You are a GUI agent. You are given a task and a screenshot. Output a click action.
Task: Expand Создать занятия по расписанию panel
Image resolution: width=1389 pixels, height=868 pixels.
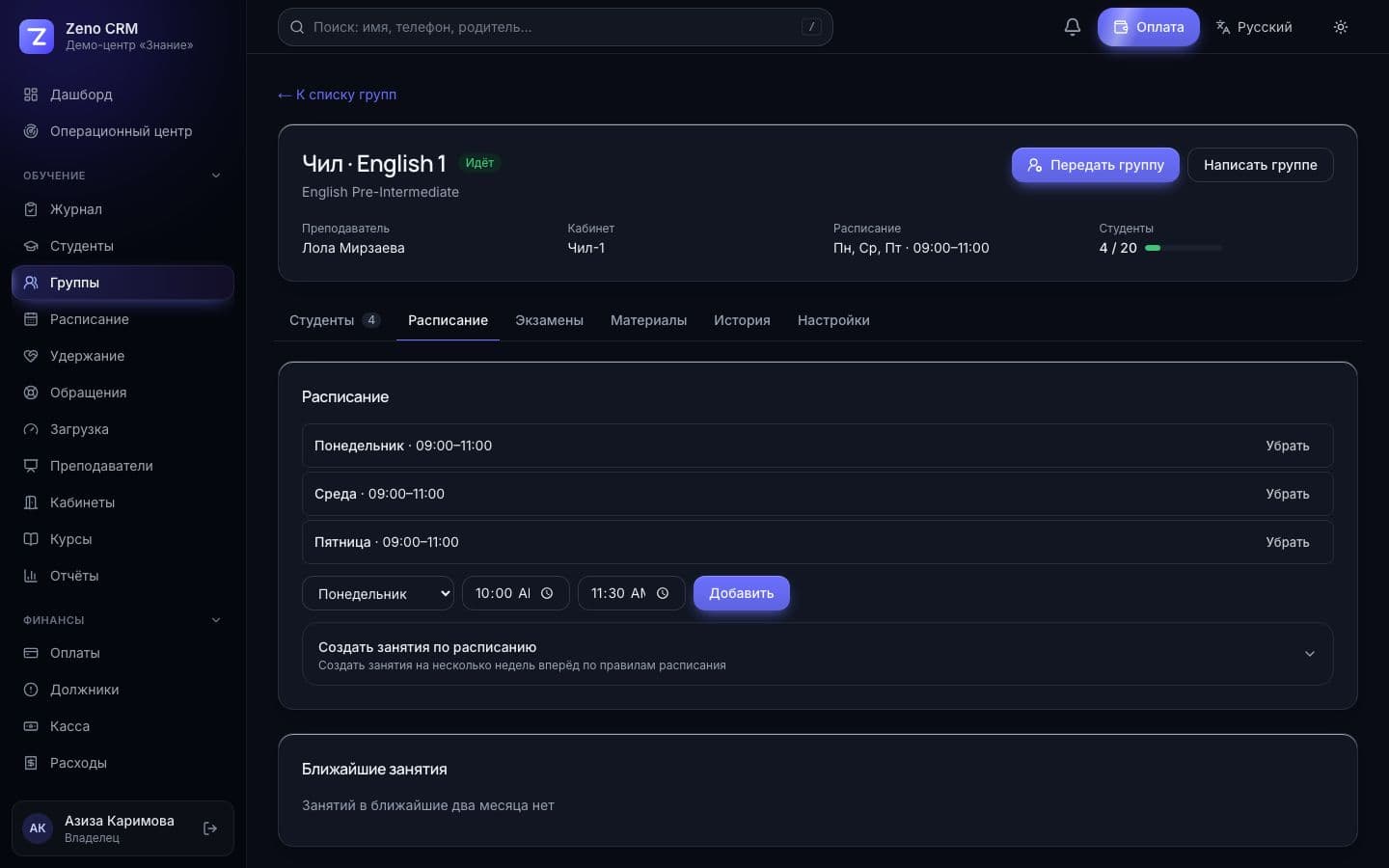tap(817, 654)
